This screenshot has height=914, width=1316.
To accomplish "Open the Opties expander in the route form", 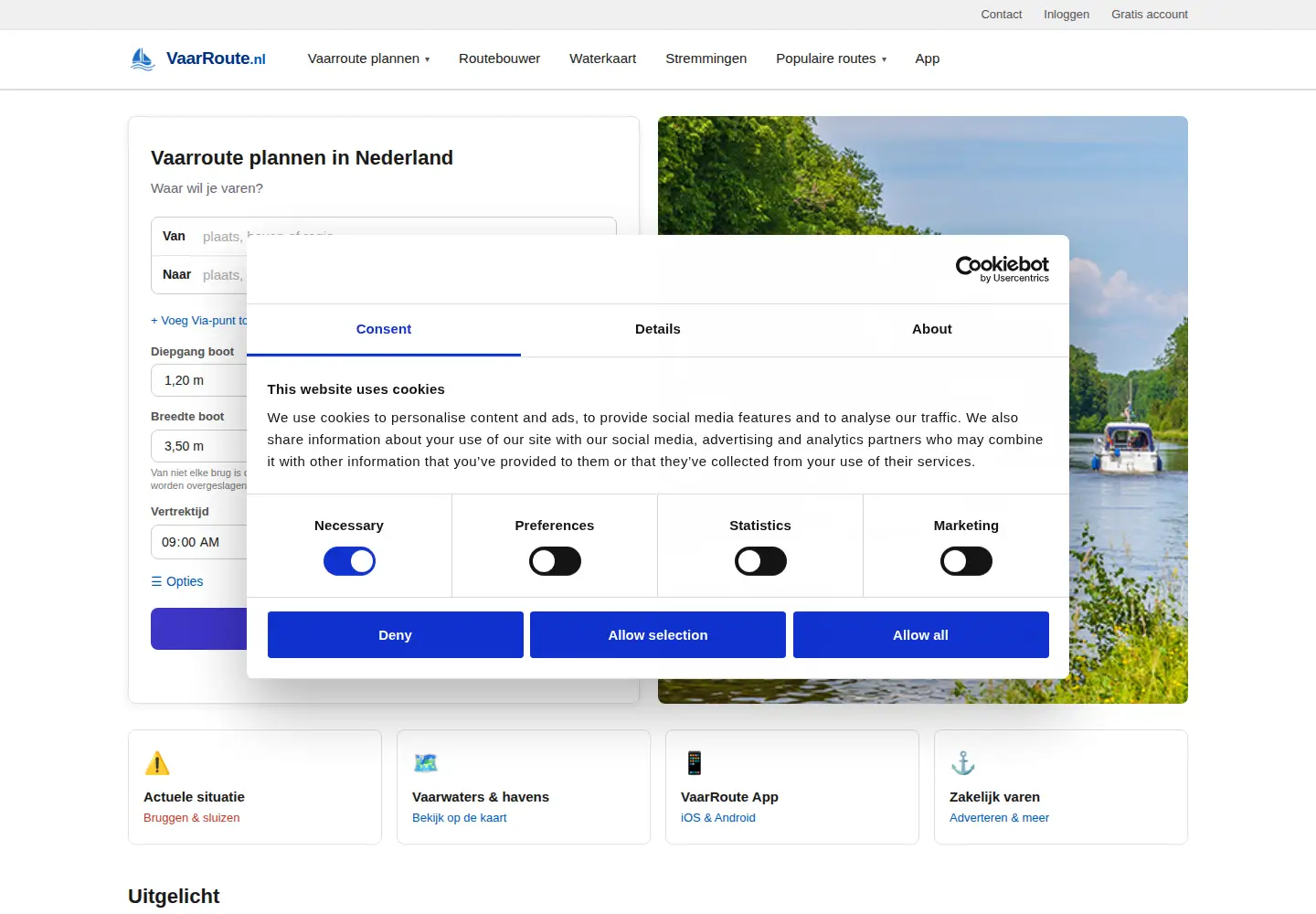I will click(x=177, y=581).
